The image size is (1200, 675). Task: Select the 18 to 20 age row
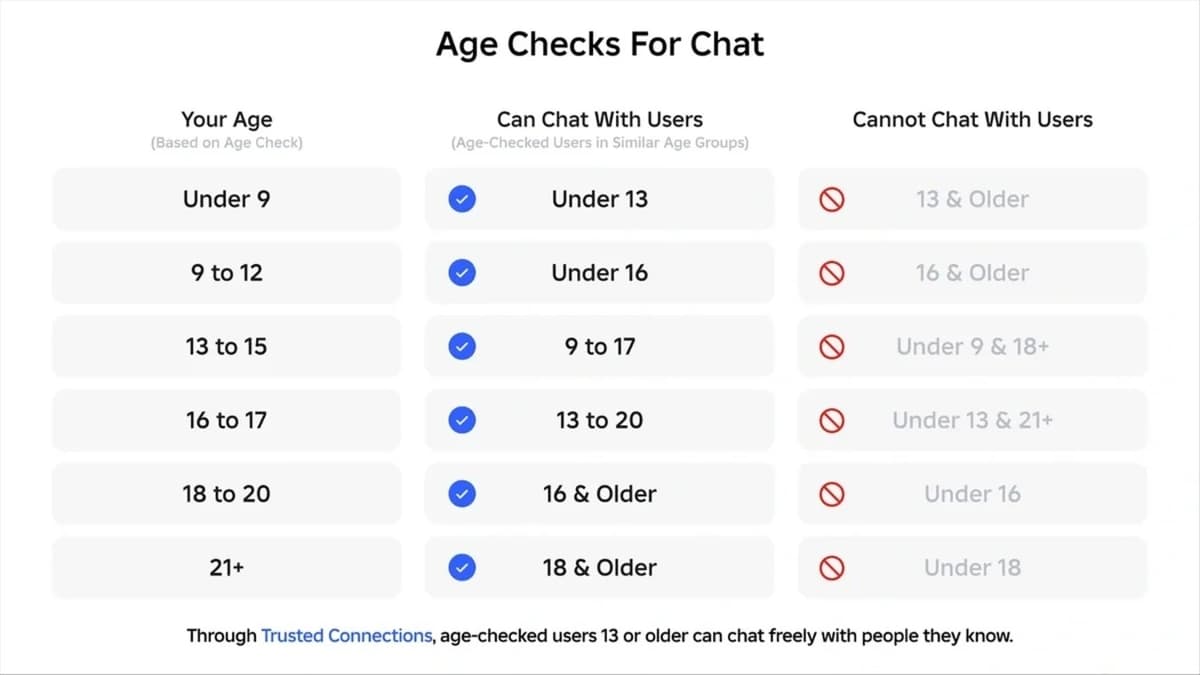[x=227, y=494]
